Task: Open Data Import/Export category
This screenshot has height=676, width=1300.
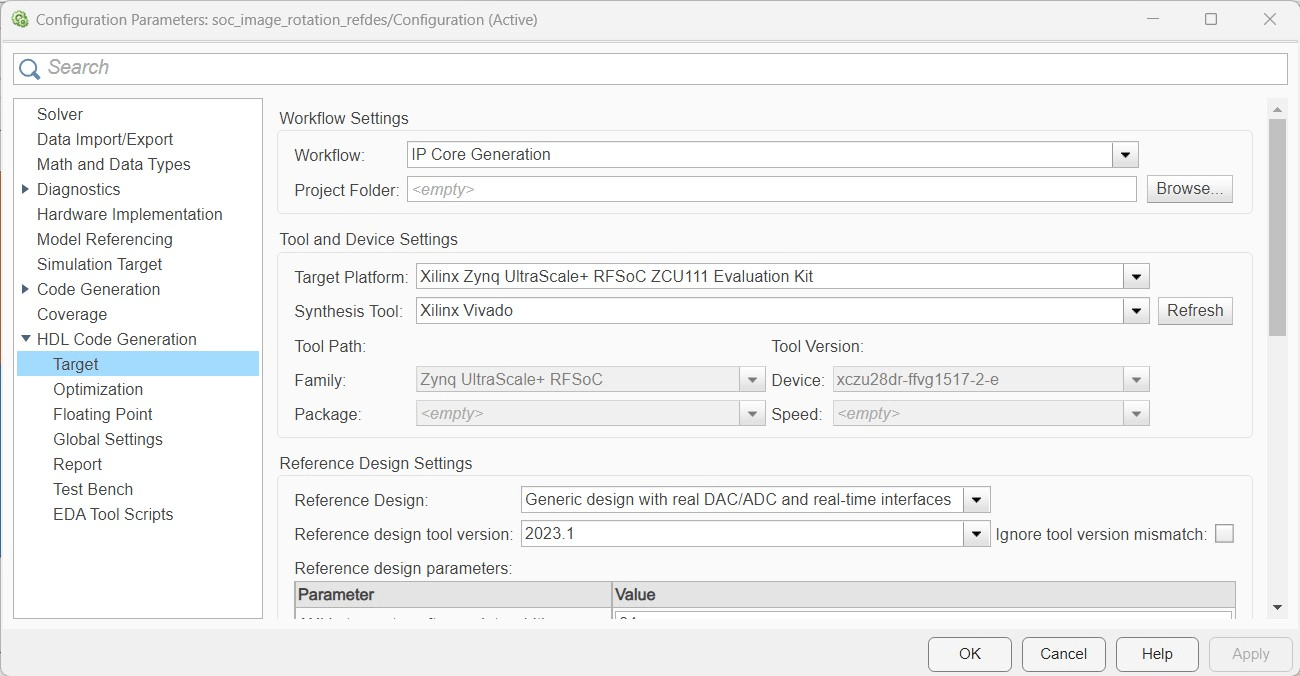Action: [105, 139]
